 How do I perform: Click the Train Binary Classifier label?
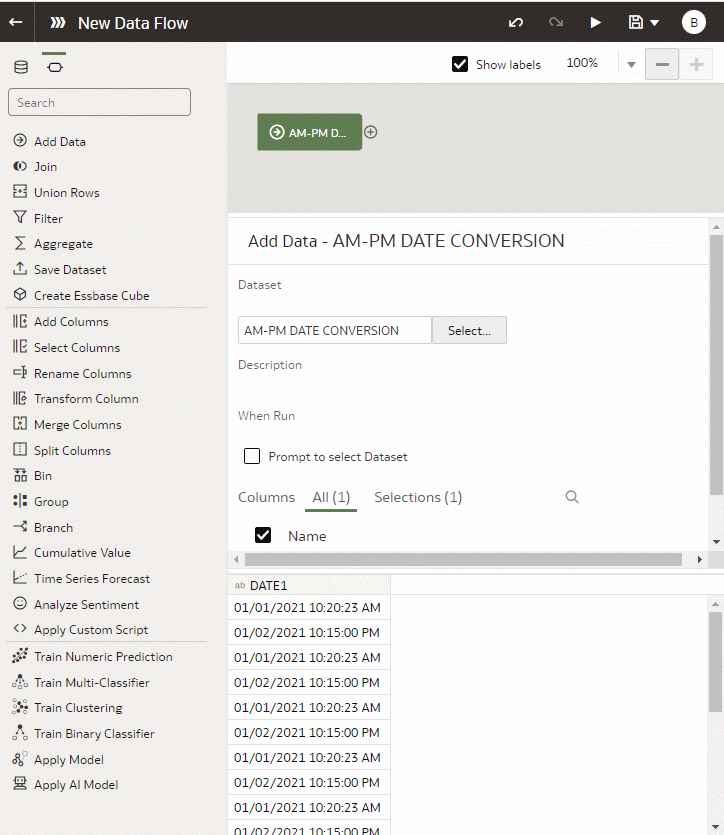tap(94, 734)
